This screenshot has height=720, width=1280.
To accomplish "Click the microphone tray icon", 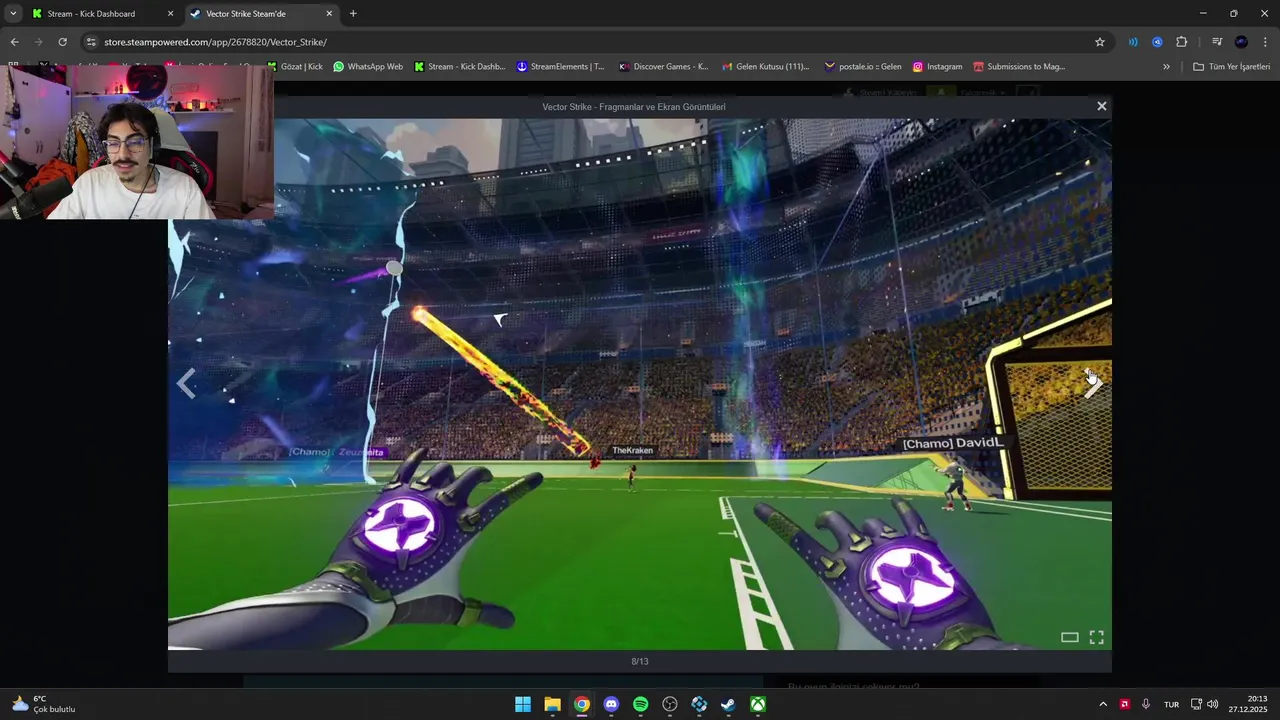I will 1146,704.
